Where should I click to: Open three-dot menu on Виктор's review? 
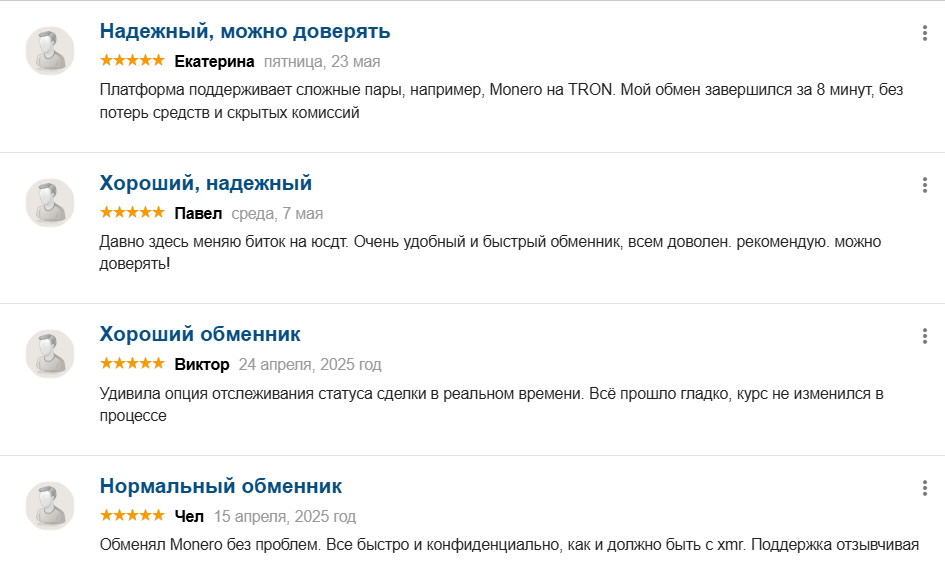point(925,336)
